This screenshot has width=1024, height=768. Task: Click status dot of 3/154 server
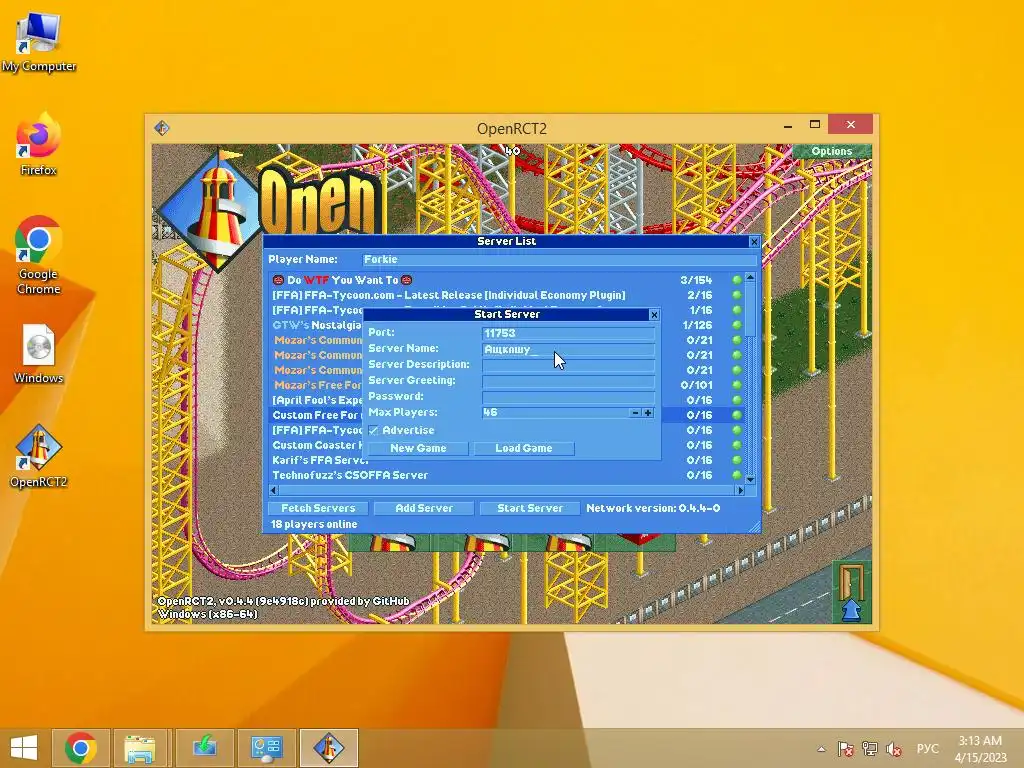point(737,280)
